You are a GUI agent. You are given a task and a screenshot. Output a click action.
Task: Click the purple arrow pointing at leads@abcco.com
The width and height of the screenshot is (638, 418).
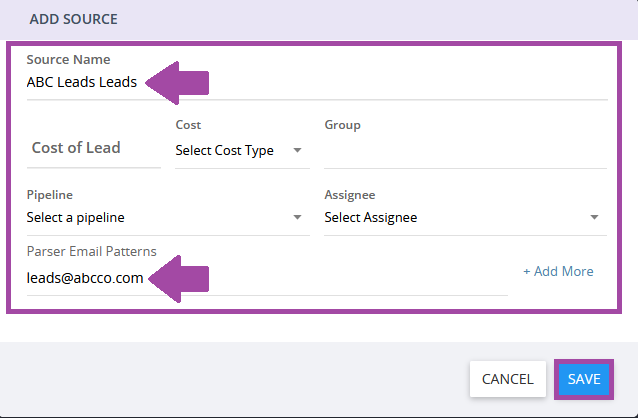tap(179, 279)
